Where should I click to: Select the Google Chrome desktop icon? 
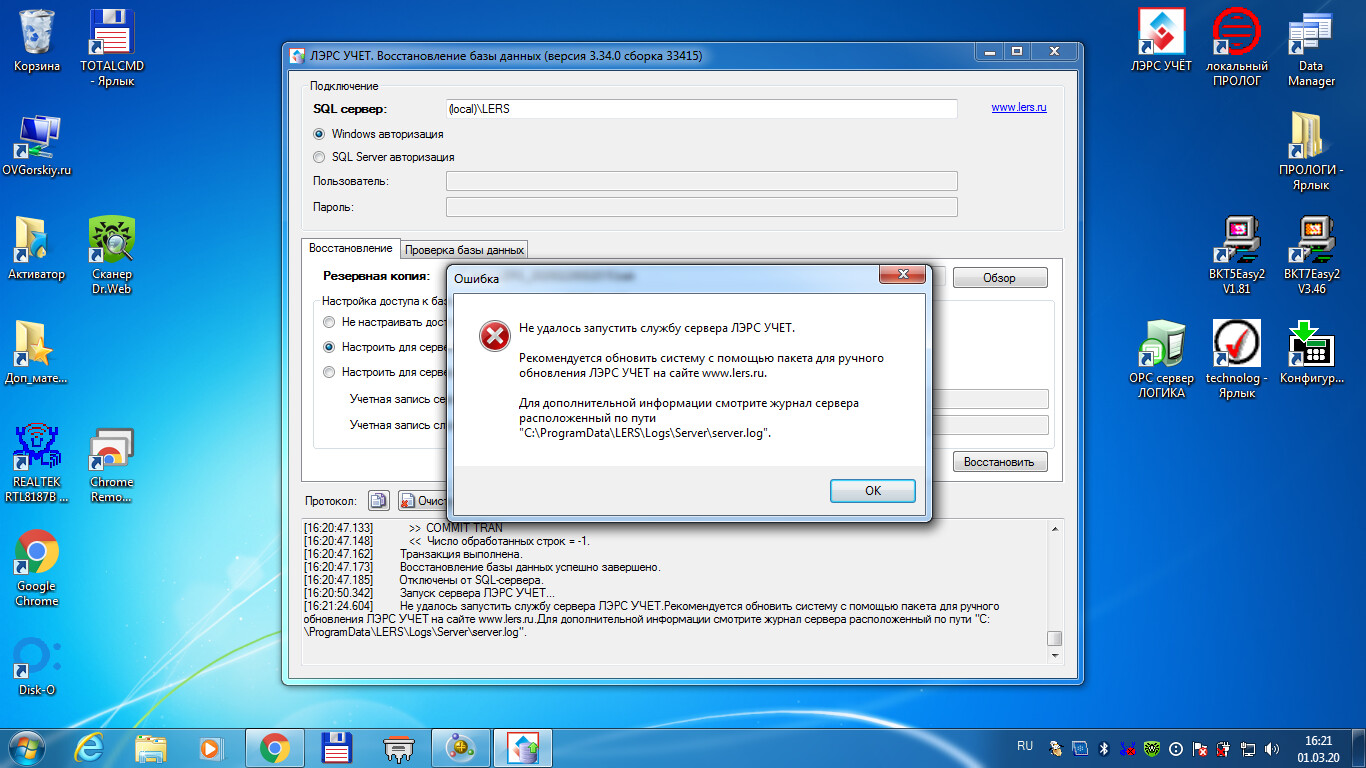37,568
